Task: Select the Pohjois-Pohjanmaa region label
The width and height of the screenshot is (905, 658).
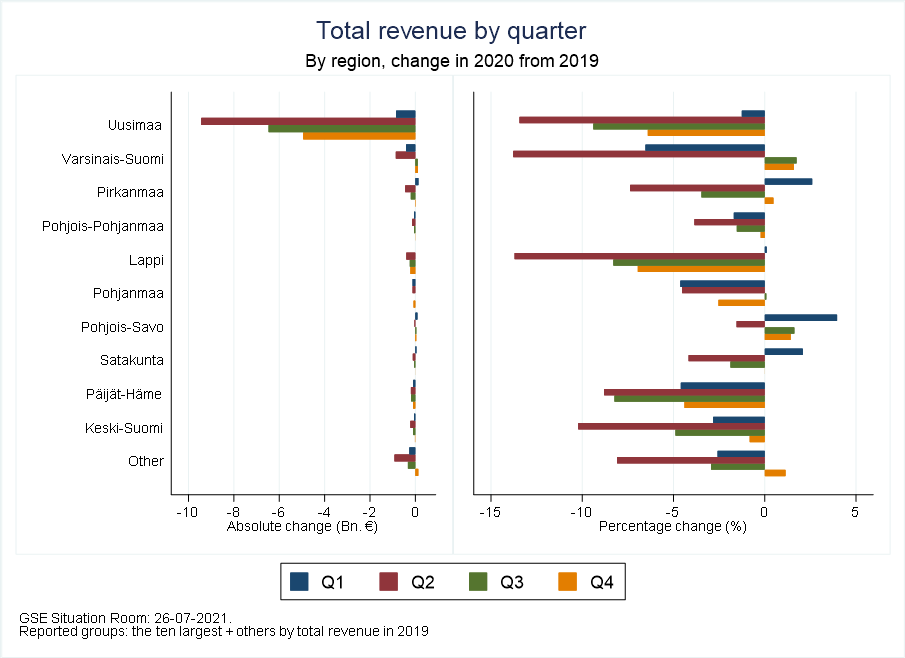Action: 103,226
